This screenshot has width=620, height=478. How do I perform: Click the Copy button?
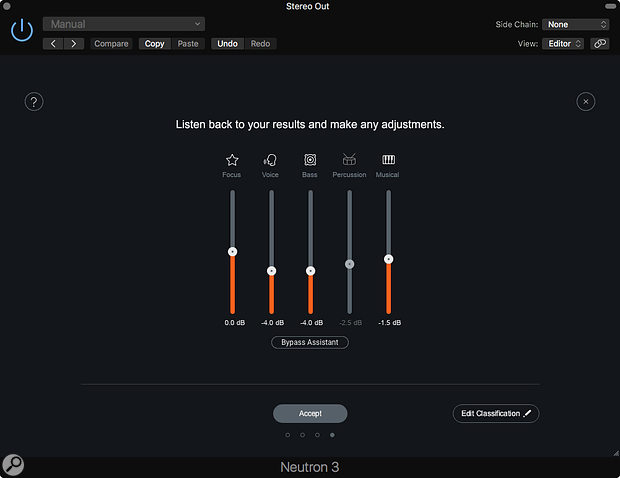(x=155, y=43)
